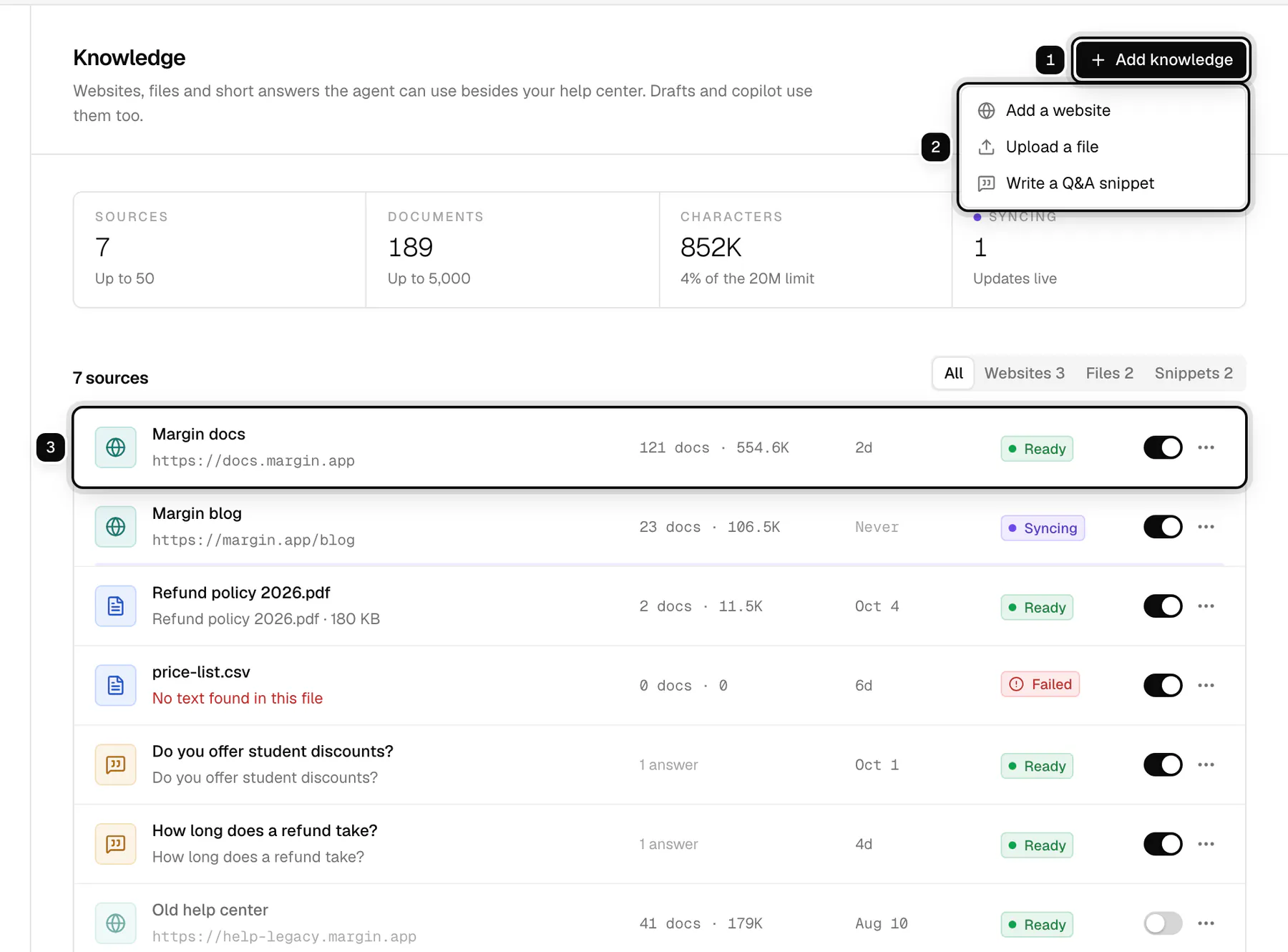Open more options for Old help center
The width and height of the screenshot is (1288, 952).
point(1206,923)
